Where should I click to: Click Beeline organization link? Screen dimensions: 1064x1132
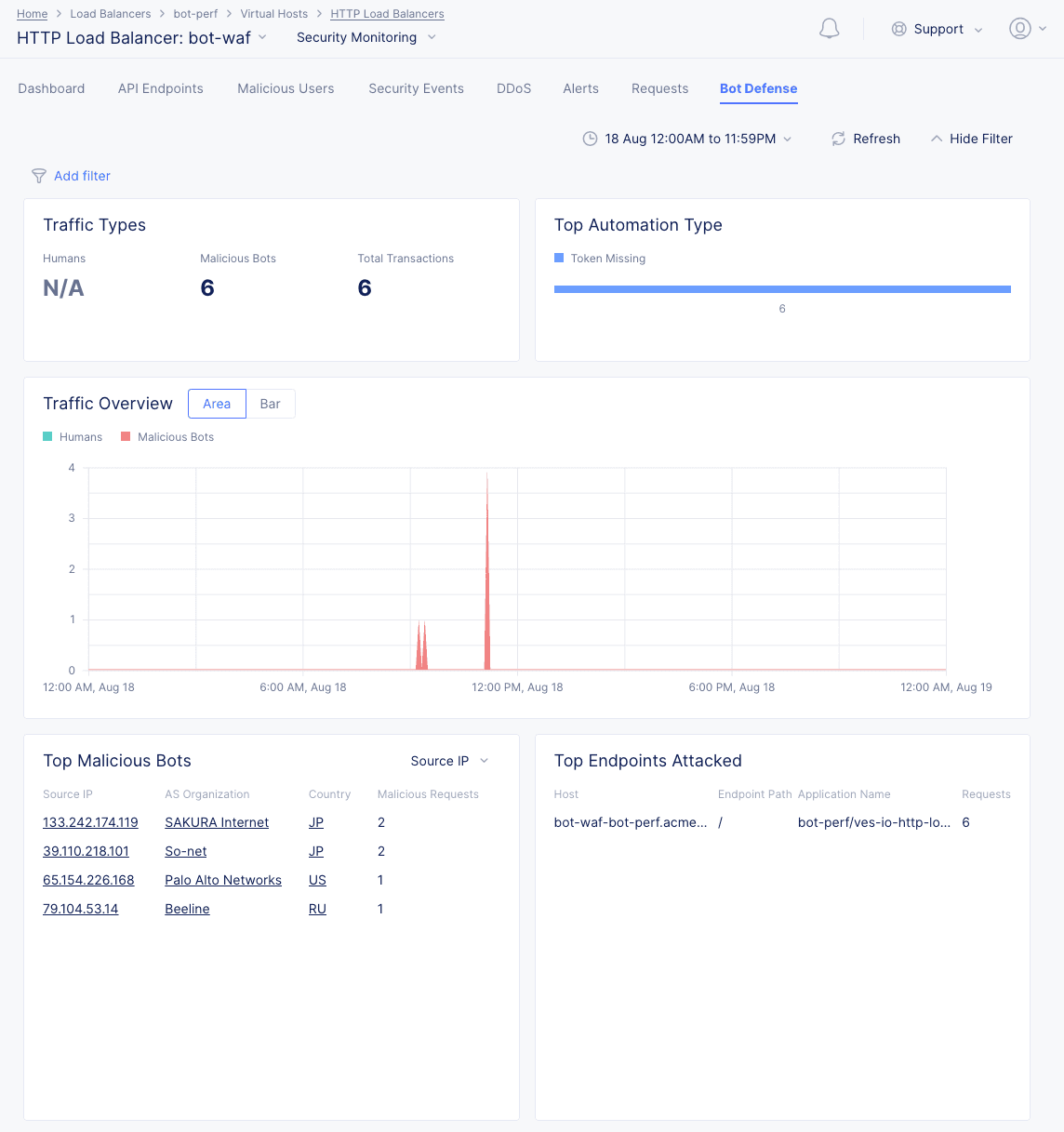187,909
